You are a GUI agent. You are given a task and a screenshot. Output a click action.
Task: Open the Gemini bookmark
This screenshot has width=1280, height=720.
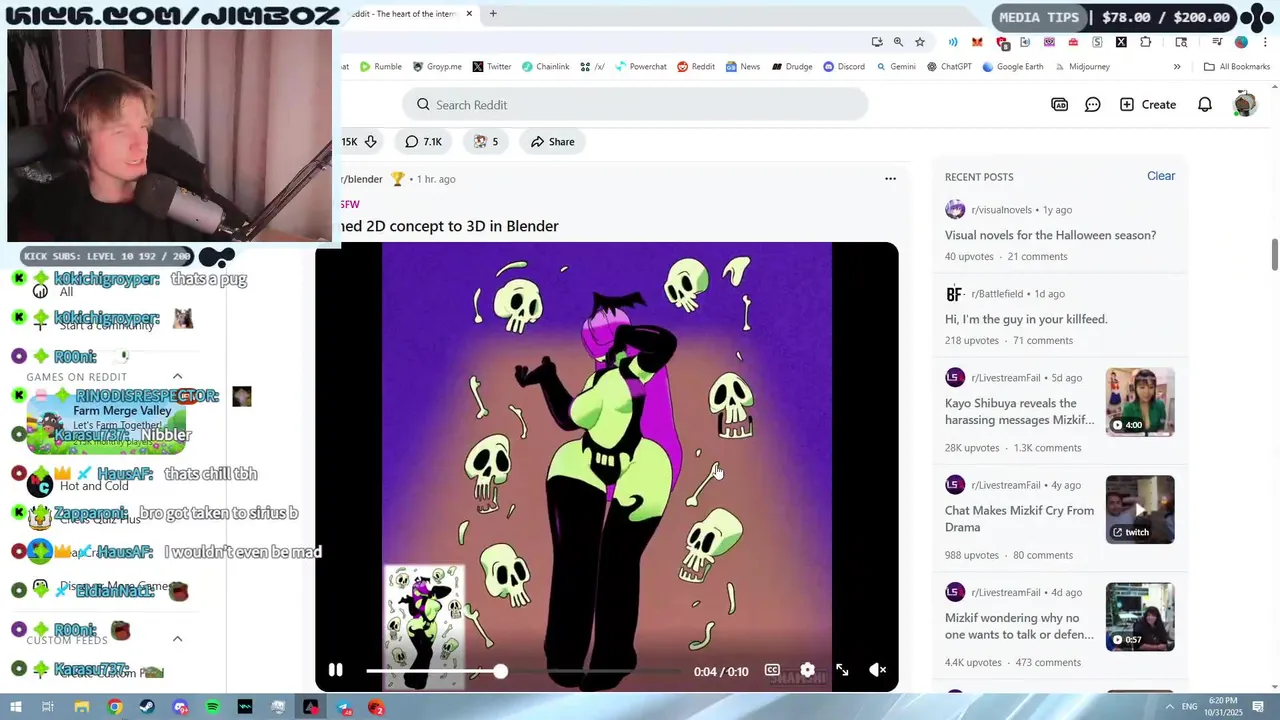(x=896, y=67)
